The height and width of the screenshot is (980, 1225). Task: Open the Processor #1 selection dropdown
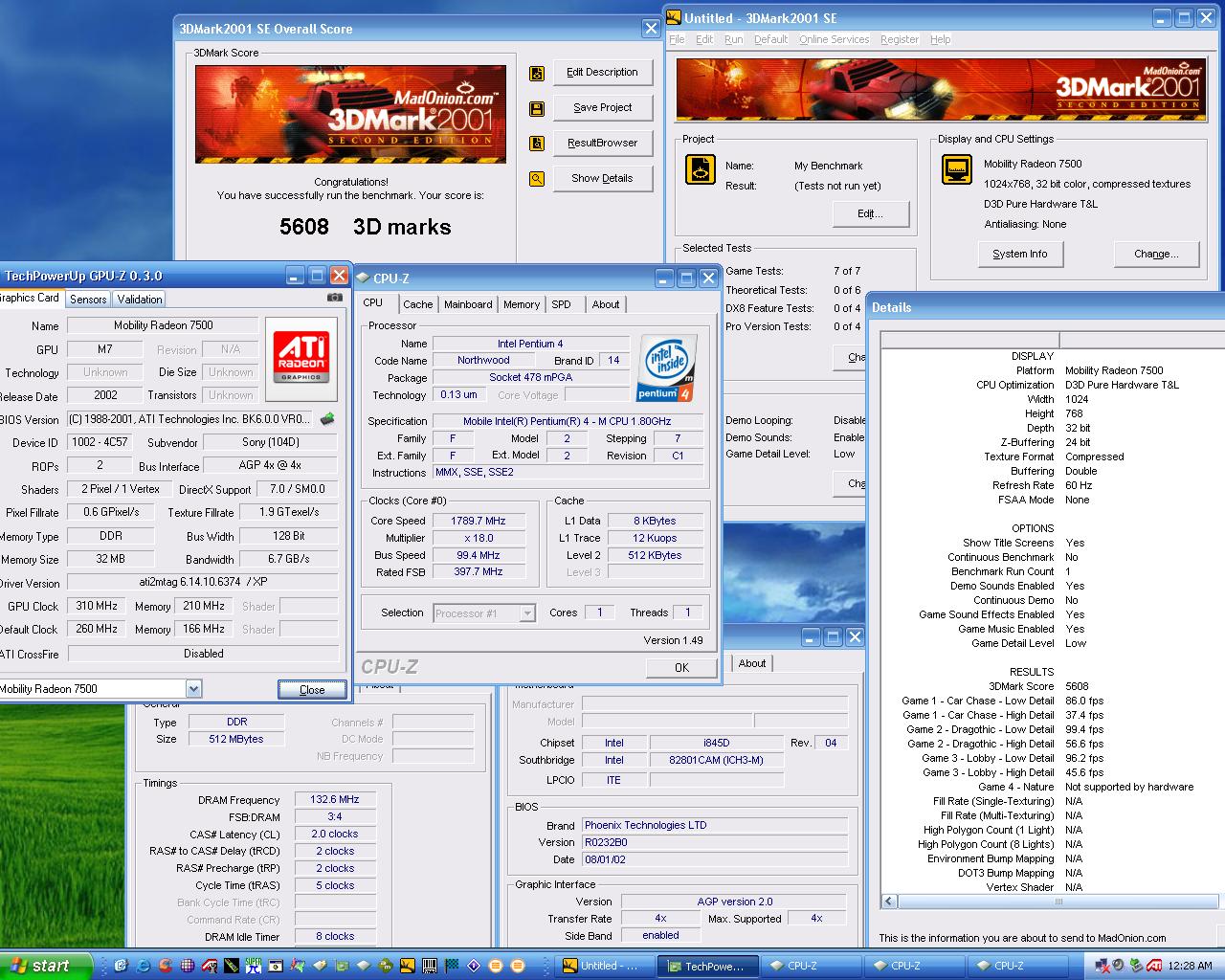[x=527, y=613]
